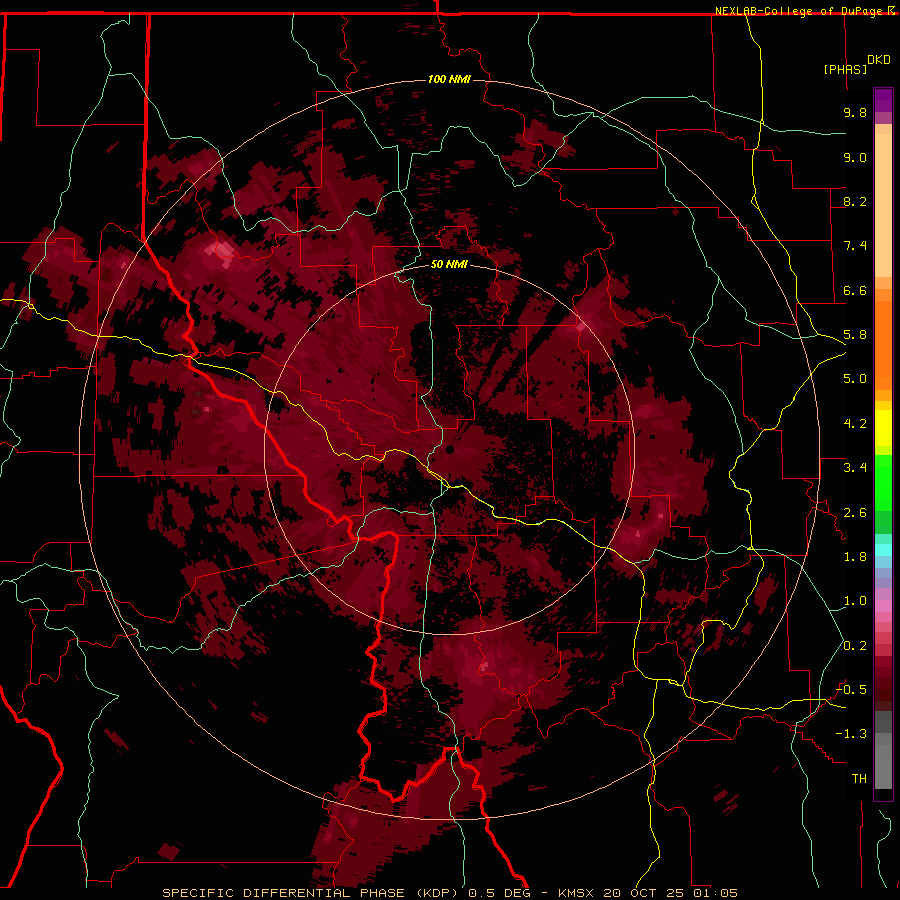900x900 pixels.
Task: Click the 6.6 scale value
Action: click(855, 290)
